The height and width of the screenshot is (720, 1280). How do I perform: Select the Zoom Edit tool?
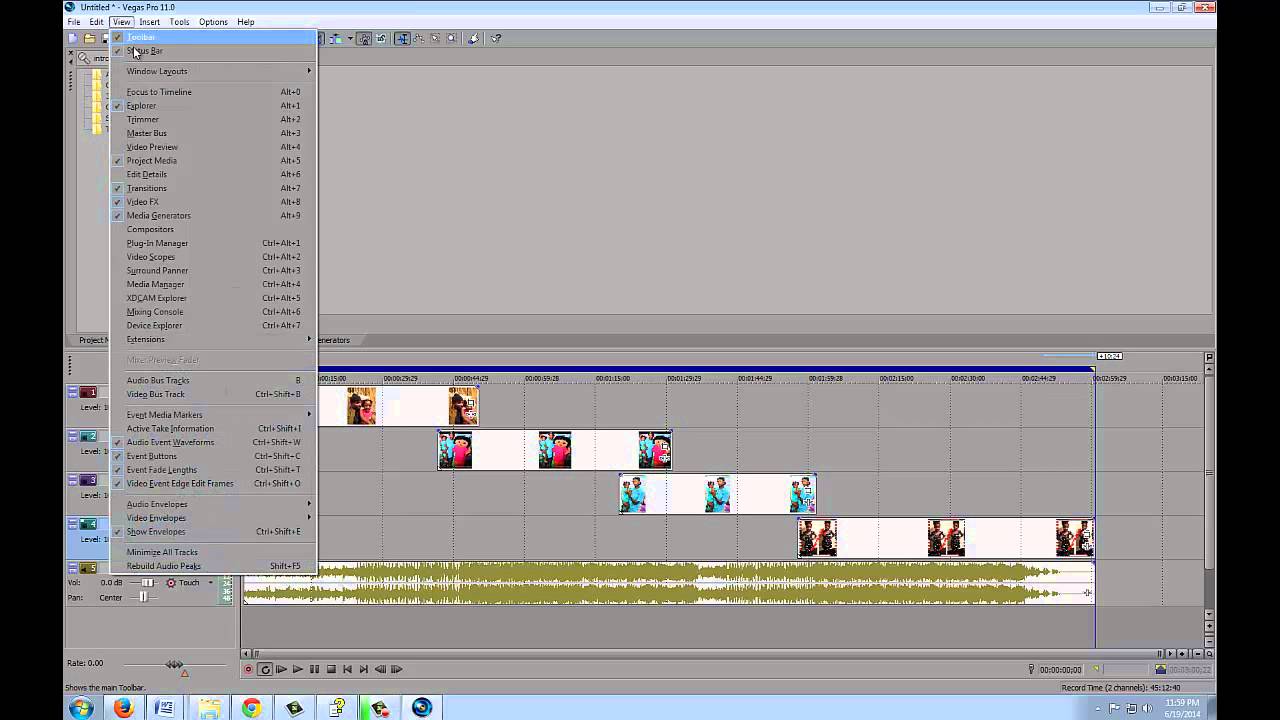(451, 38)
